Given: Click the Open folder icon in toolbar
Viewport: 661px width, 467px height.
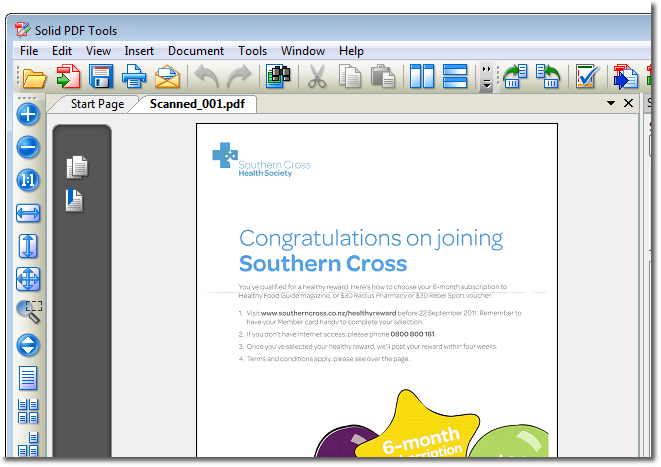Looking at the screenshot, I should pos(34,78).
